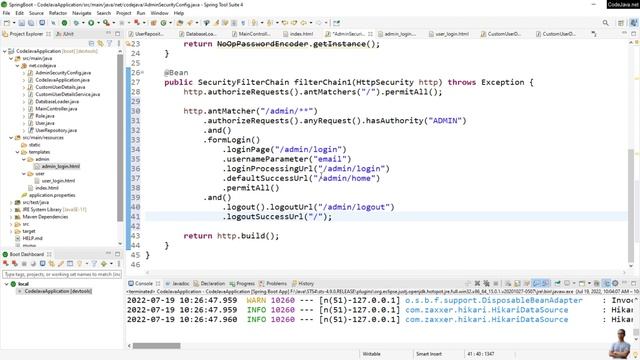Click the Save All icon
Viewport: 640px width, 360px height.
pyautogui.click(x=31, y=23)
